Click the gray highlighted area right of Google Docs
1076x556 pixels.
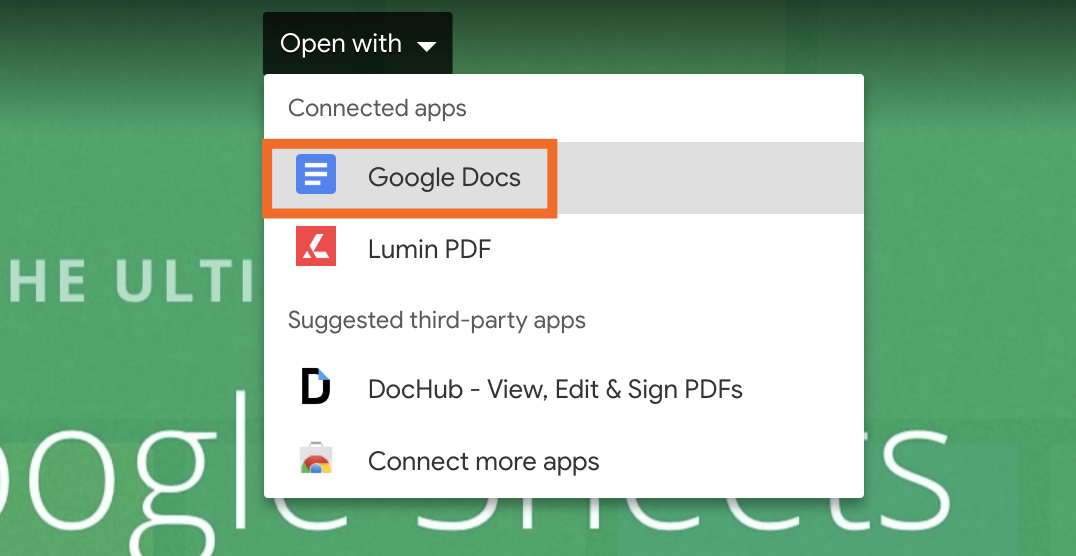710,178
